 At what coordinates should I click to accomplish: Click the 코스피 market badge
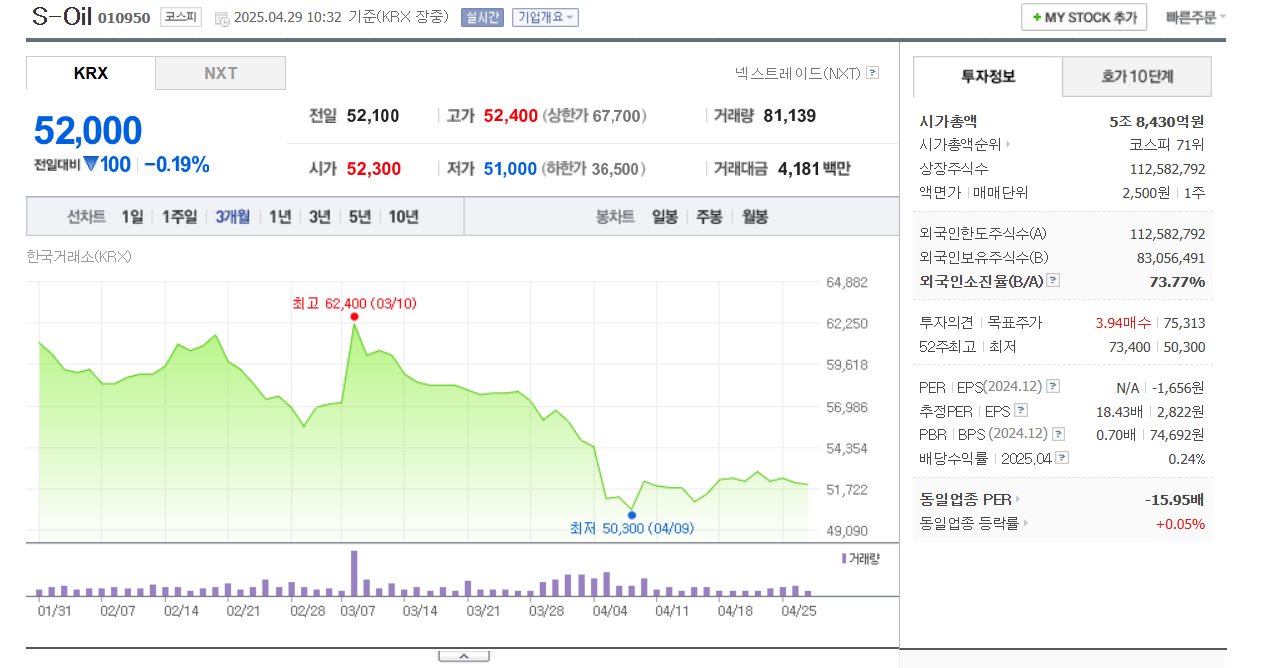point(181,17)
